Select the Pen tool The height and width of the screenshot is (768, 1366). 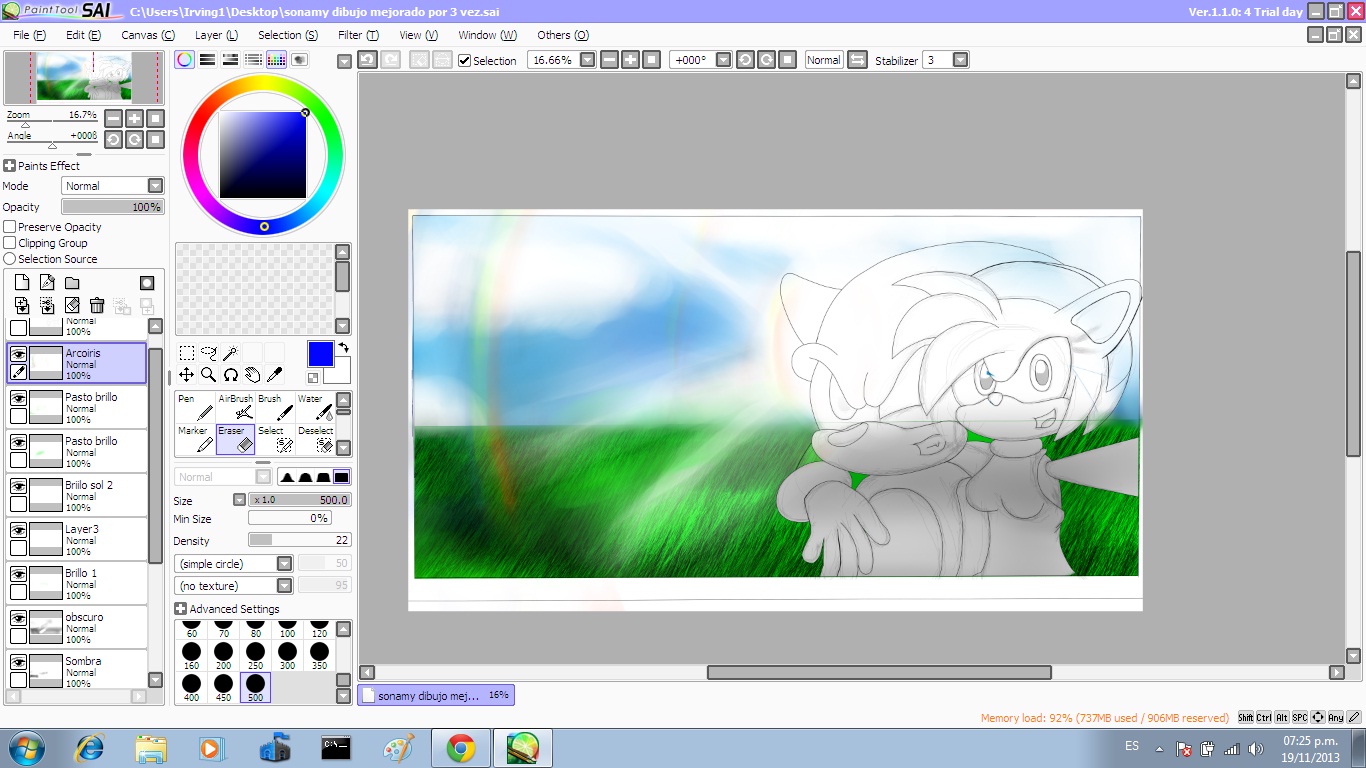coord(195,407)
